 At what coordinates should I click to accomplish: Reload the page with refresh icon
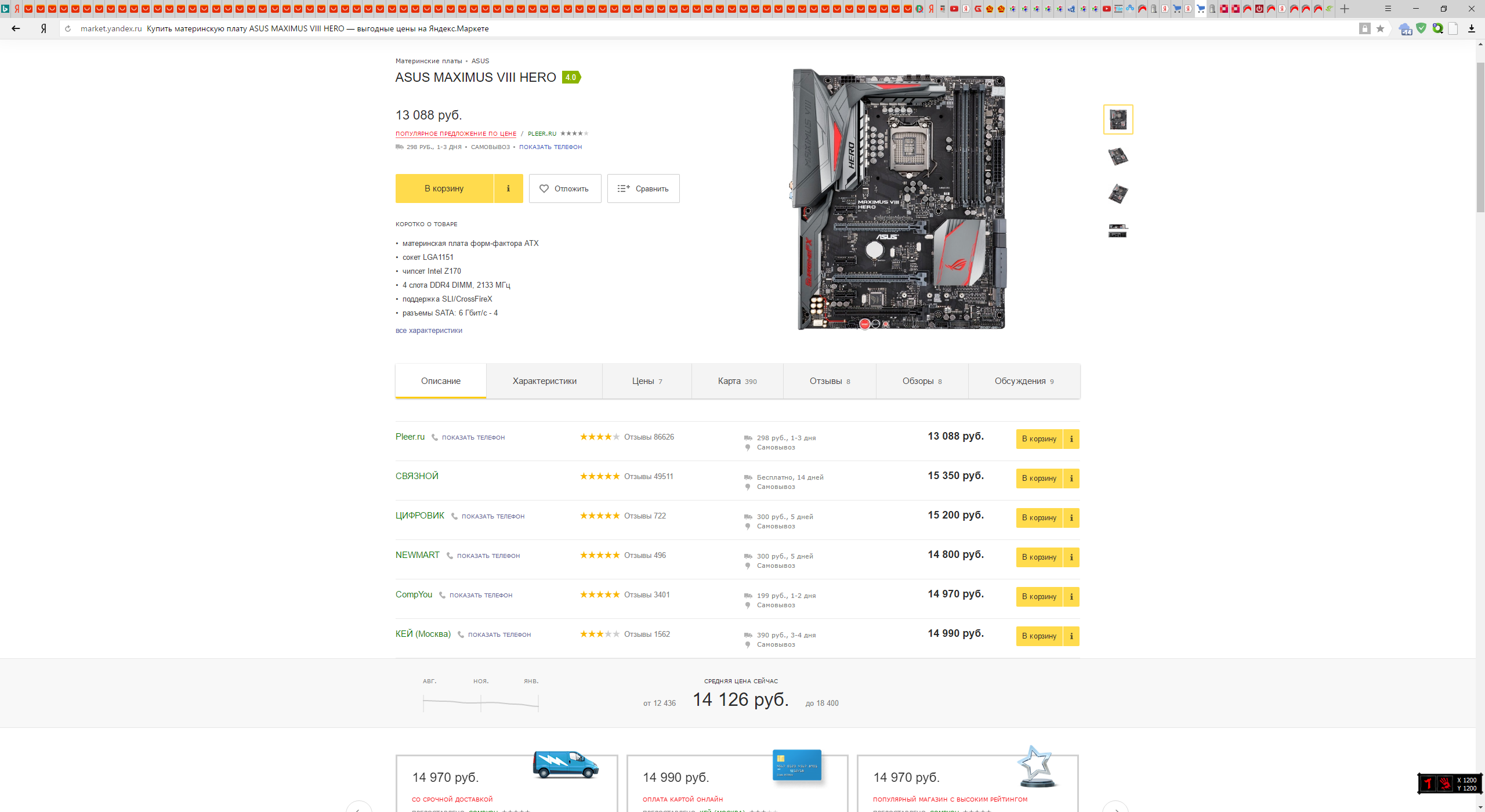click(x=68, y=28)
